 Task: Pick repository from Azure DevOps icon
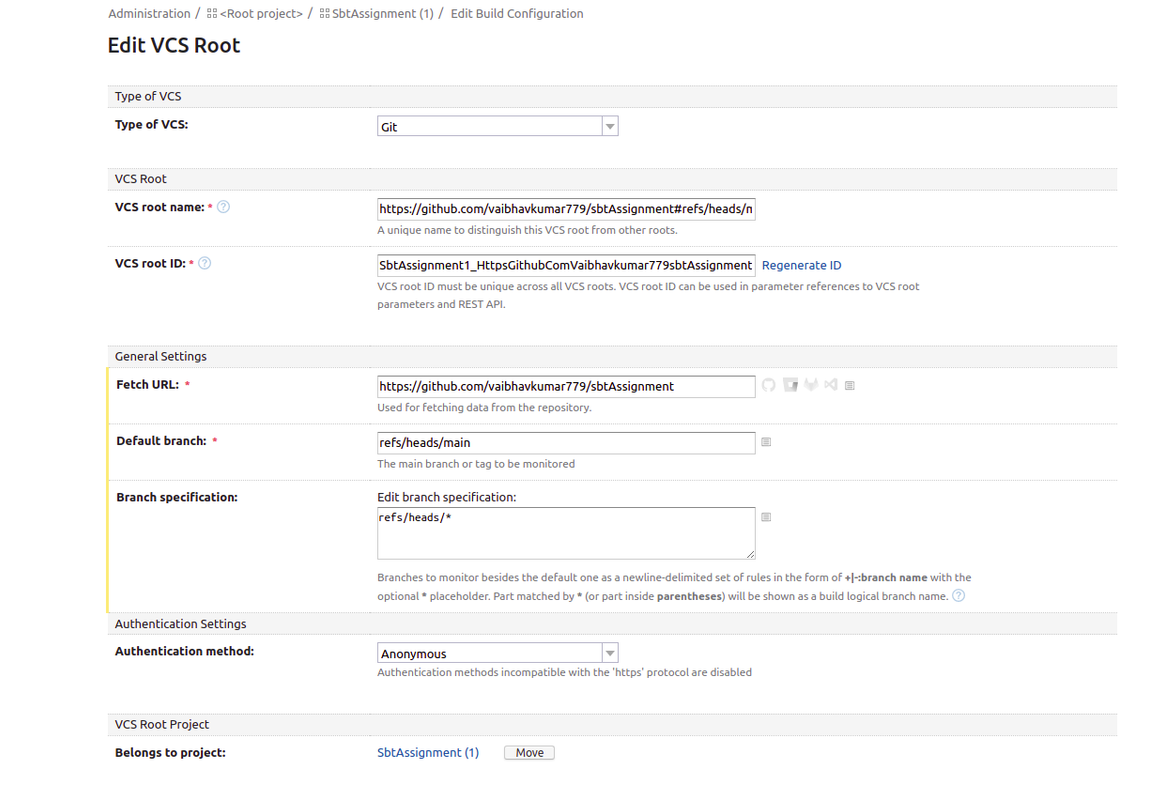pyautogui.click(x=830, y=385)
